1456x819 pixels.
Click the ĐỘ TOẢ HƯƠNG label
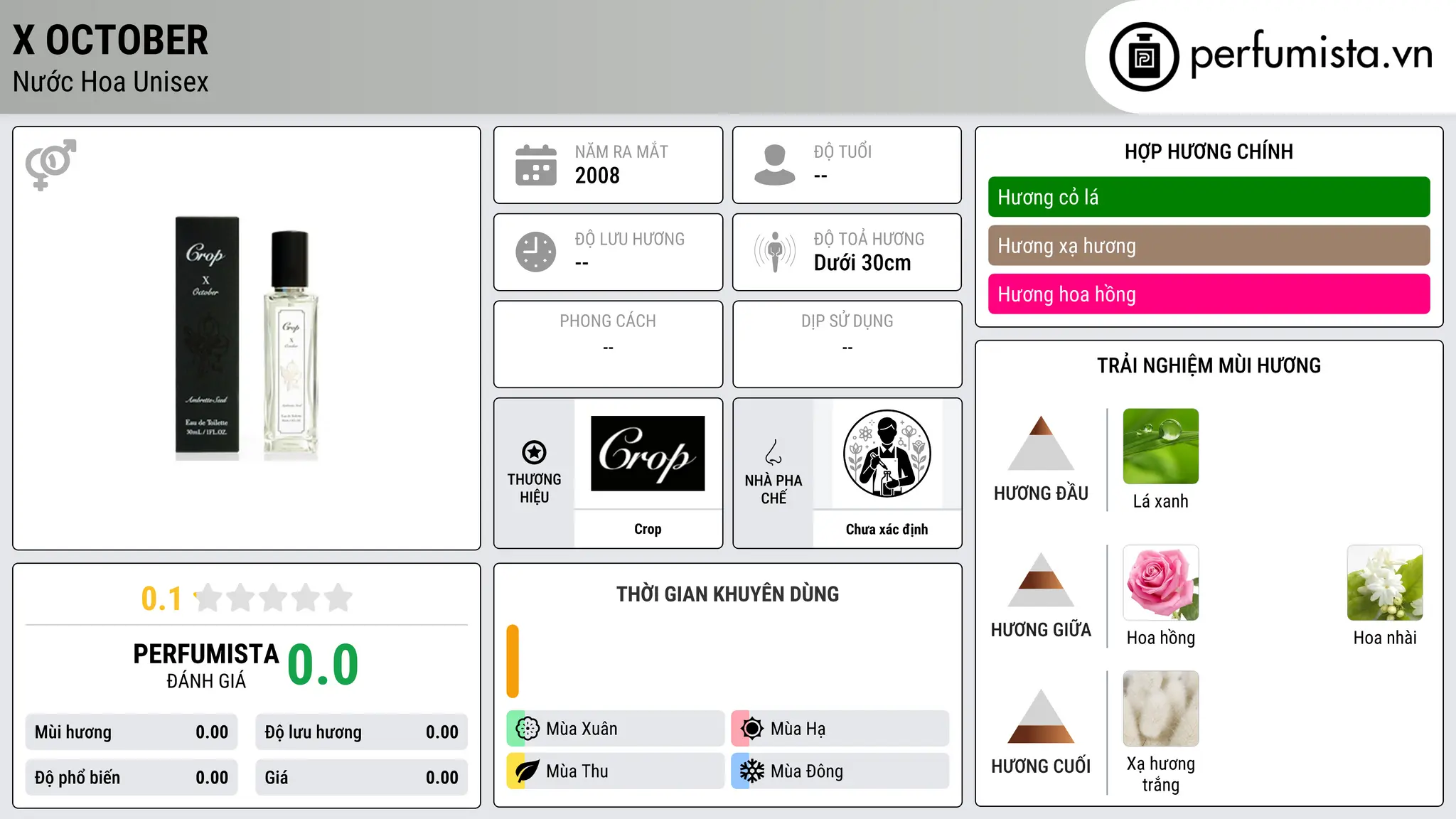869,239
